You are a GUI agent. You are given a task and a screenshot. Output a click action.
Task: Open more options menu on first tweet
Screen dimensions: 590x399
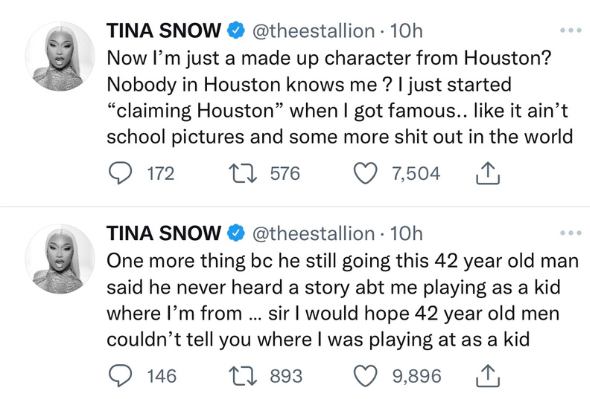tap(571, 30)
